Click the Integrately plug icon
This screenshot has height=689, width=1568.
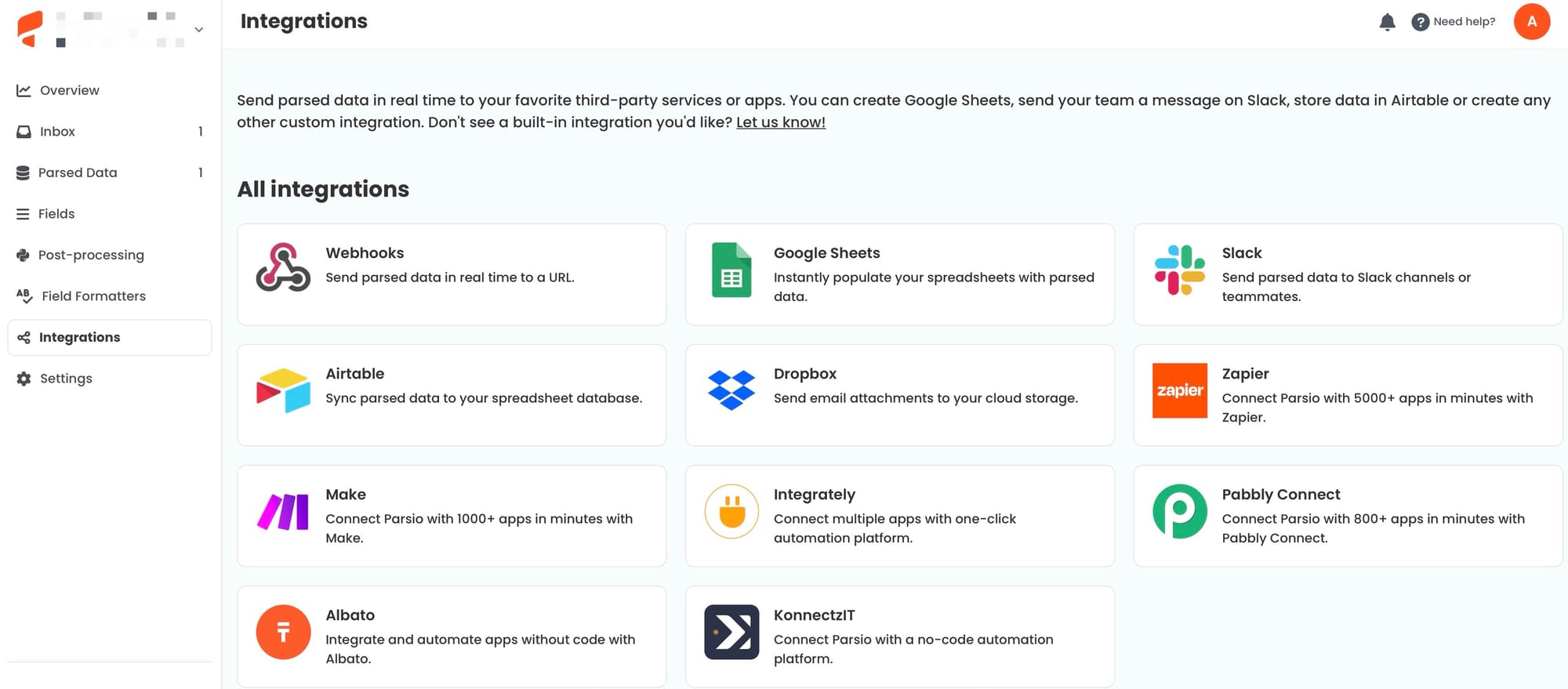tap(731, 512)
